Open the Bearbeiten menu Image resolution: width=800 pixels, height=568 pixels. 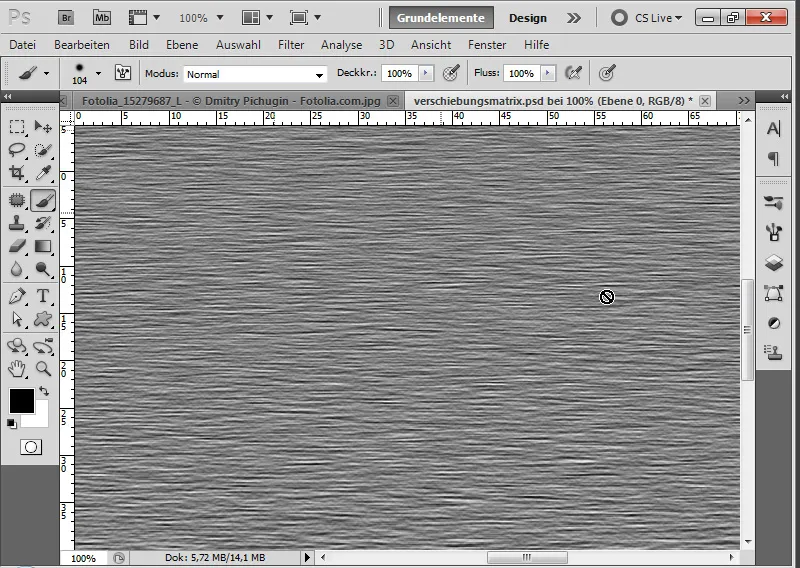point(82,45)
